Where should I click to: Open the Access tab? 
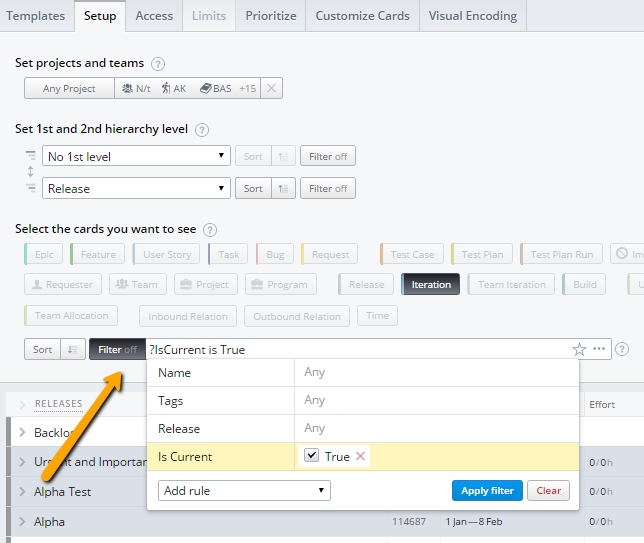click(x=154, y=16)
